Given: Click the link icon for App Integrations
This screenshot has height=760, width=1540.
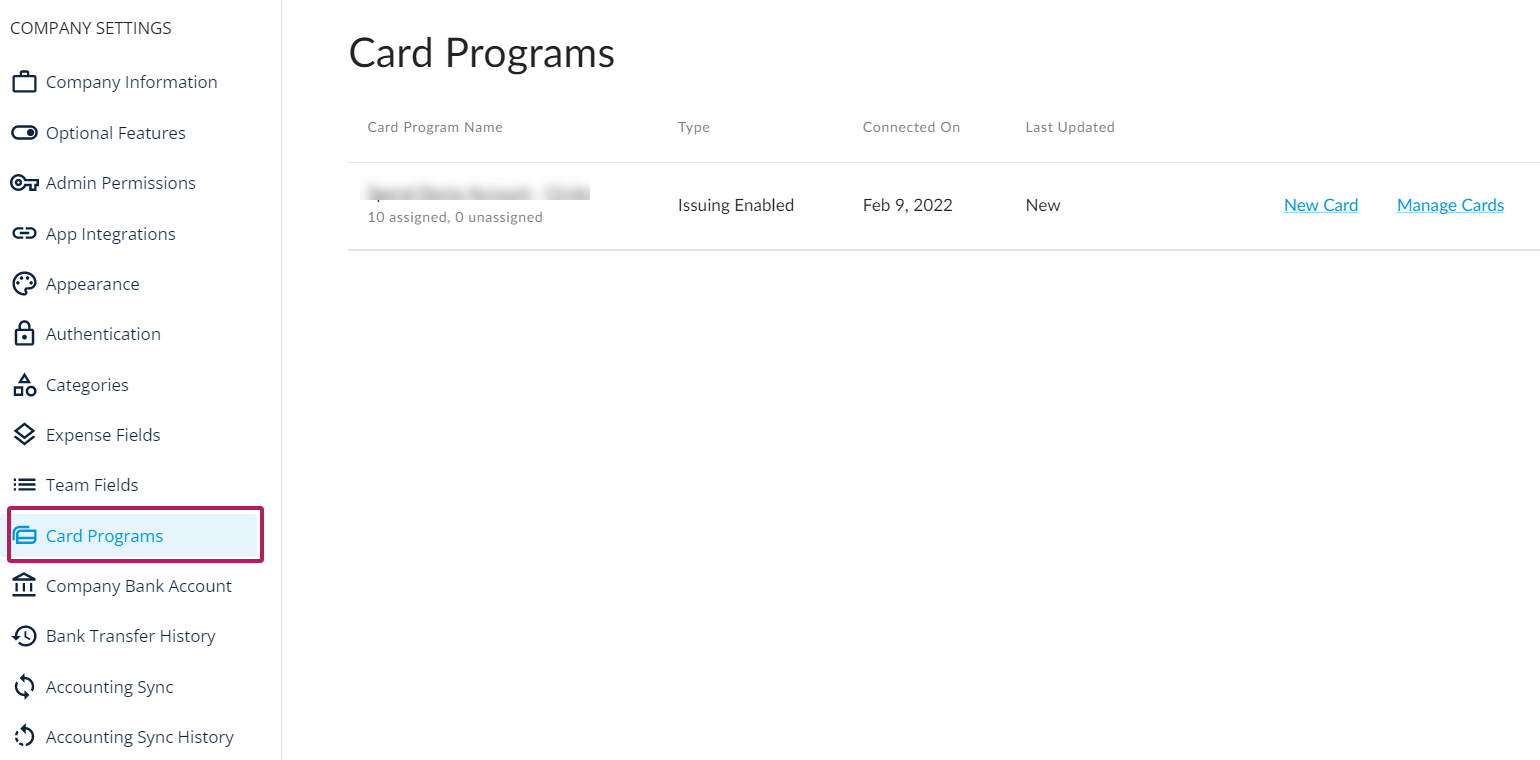Looking at the screenshot, I should [x=24, y=234].
